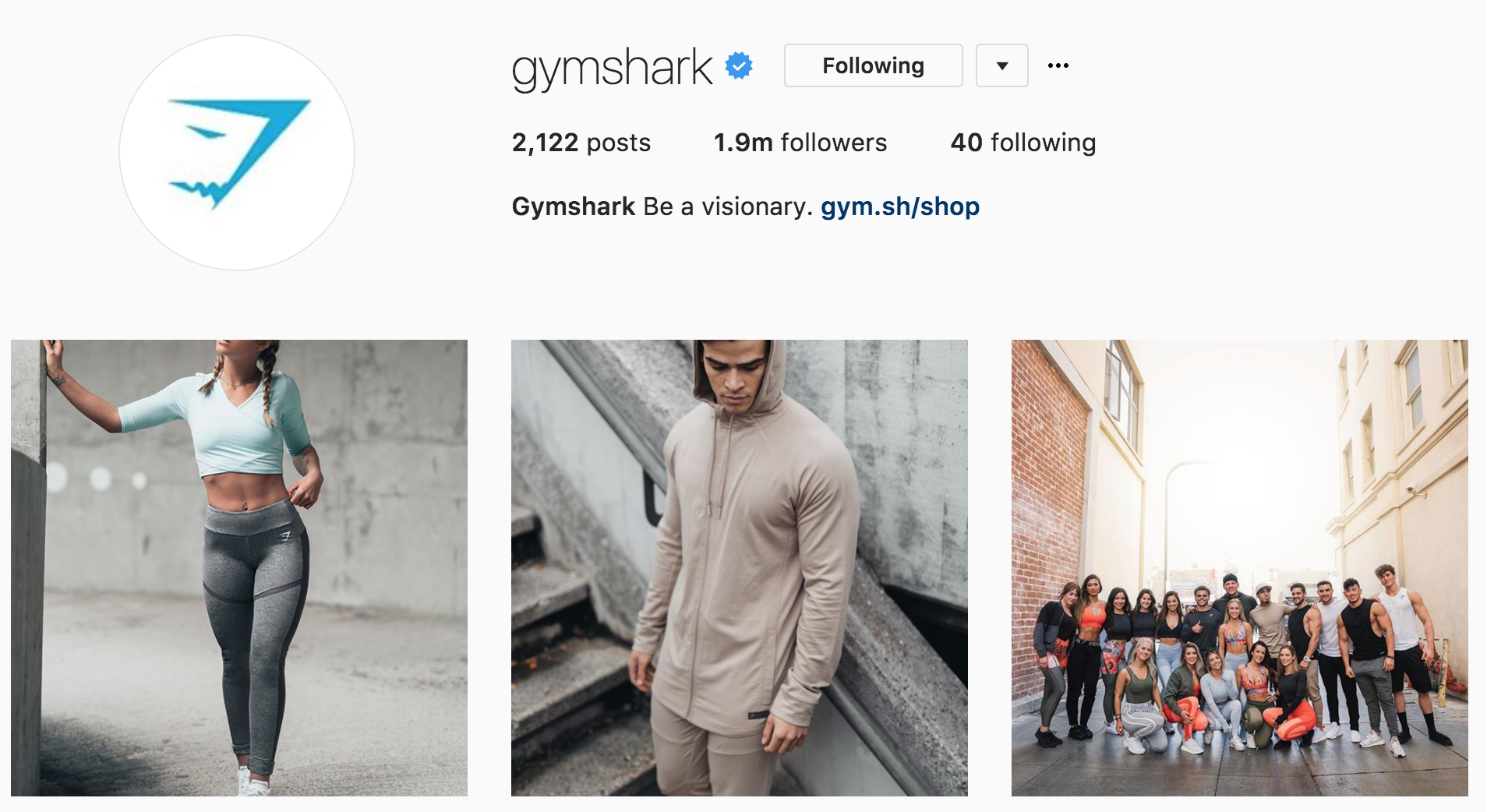Open the post of woman in grey leggings

pyautogui.click(x=239, y=568)
